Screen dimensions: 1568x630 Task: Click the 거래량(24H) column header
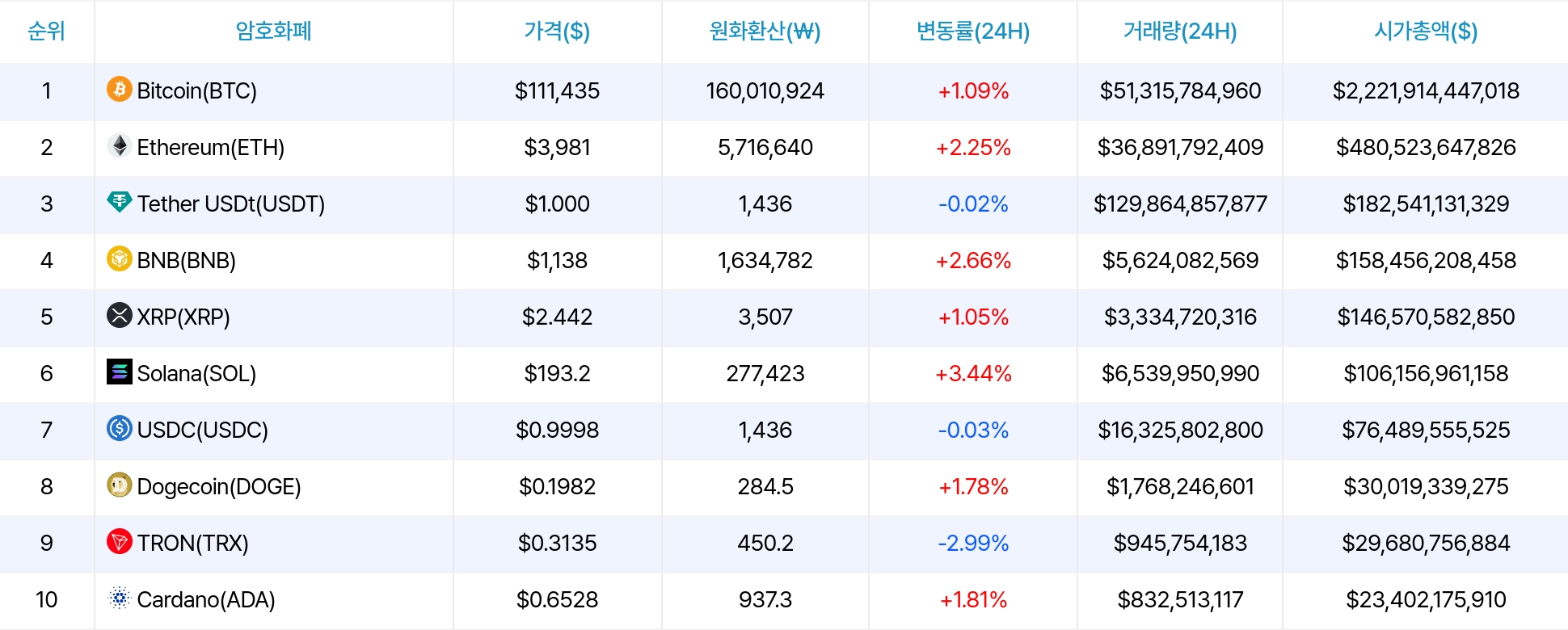point(1180,31)
